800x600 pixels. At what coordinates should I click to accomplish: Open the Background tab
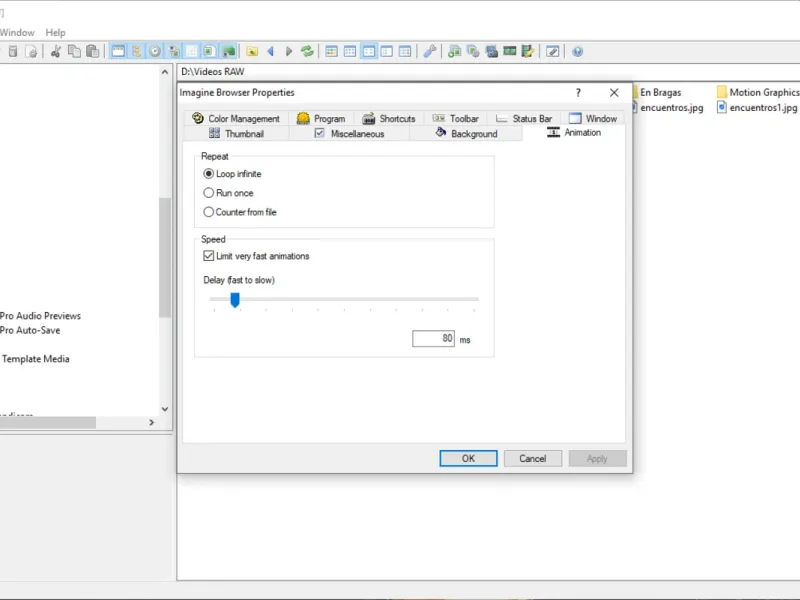[x=466, y=134]
